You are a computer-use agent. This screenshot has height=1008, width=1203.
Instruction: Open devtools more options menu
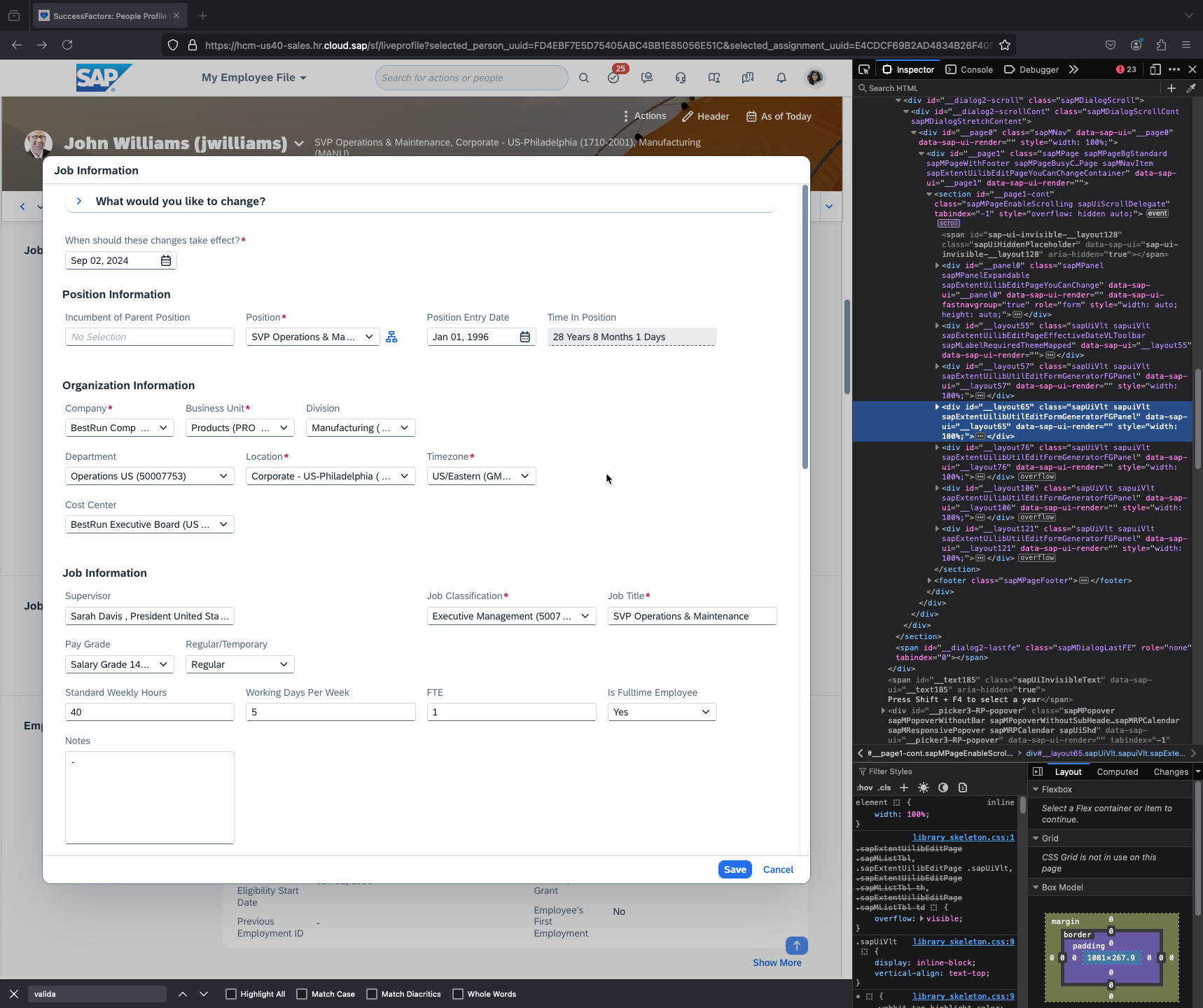tap(1174, 69)
